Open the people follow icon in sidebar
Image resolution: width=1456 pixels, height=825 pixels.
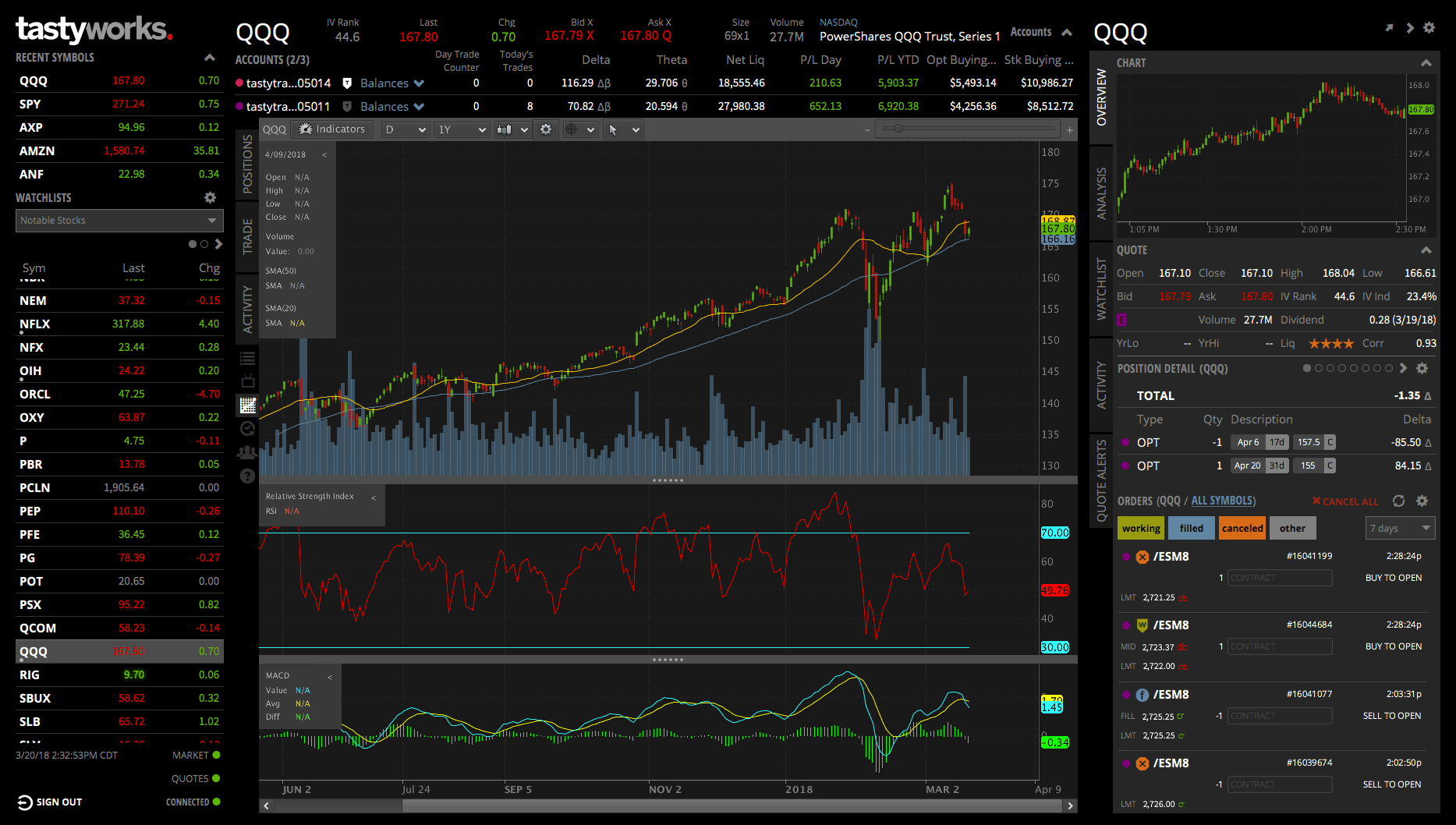(247, 451)
